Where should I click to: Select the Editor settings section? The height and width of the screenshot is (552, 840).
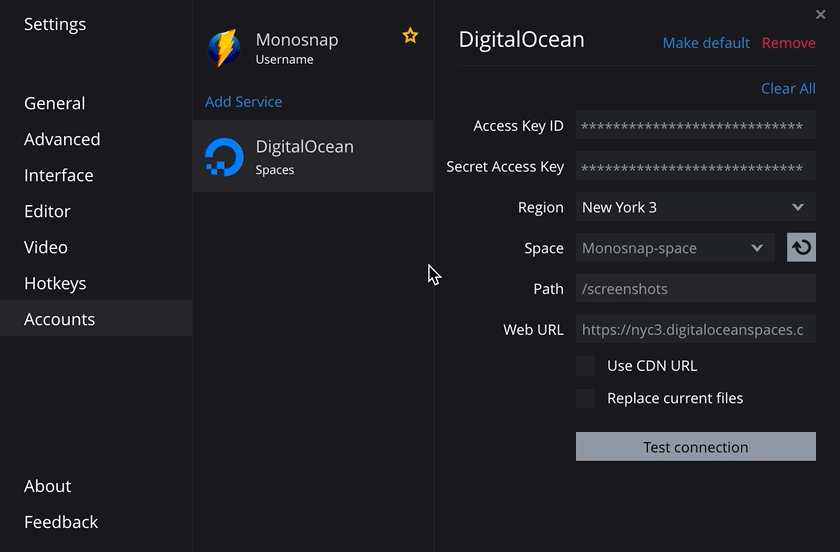click(x=47, y=211)
